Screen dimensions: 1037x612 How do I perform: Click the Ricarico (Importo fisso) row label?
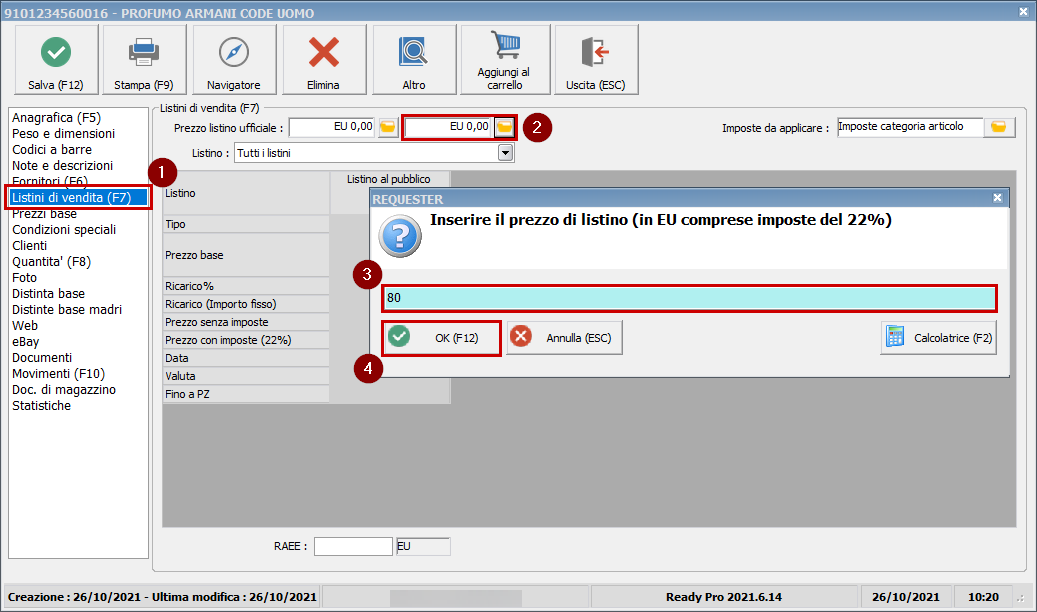click(246, 304)
